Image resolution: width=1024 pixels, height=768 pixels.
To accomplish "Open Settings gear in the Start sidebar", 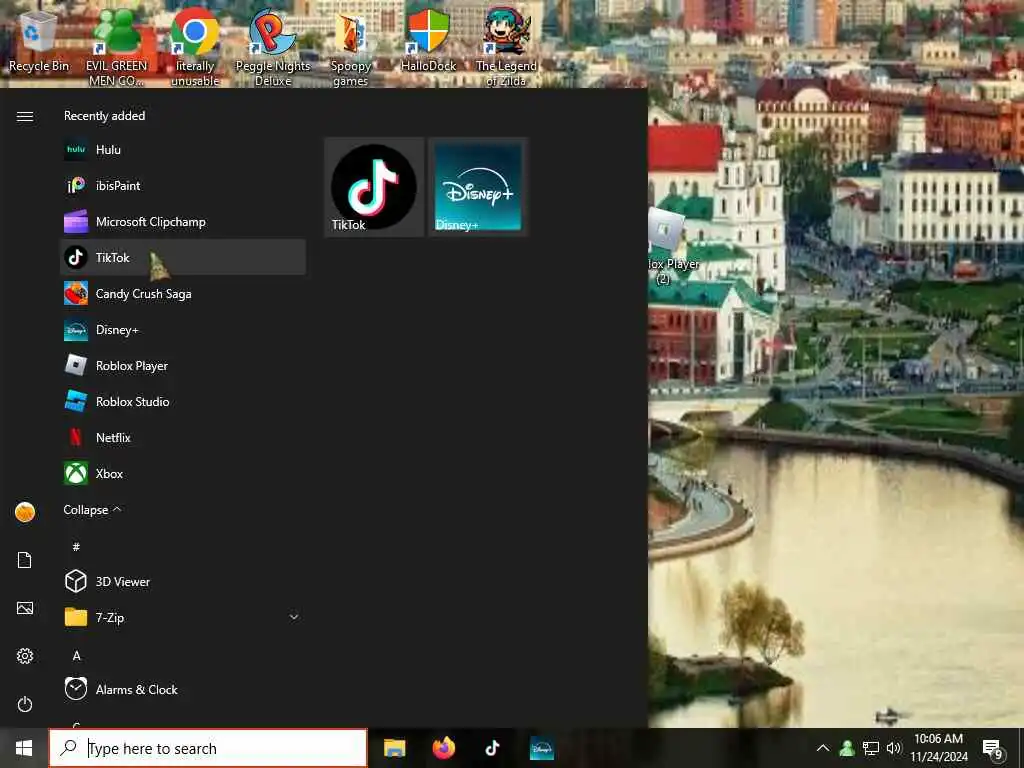I will (25, 656).
